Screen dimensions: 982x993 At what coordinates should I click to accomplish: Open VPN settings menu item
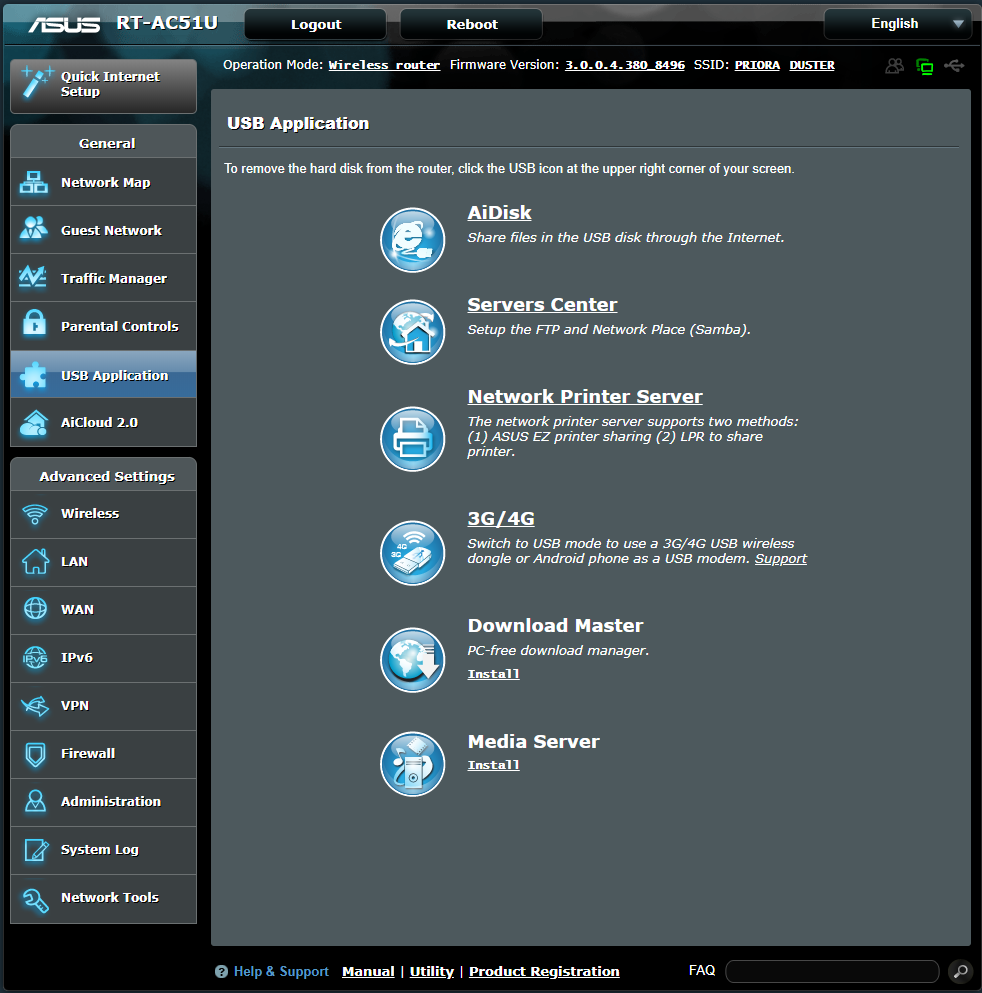(103, 706)
